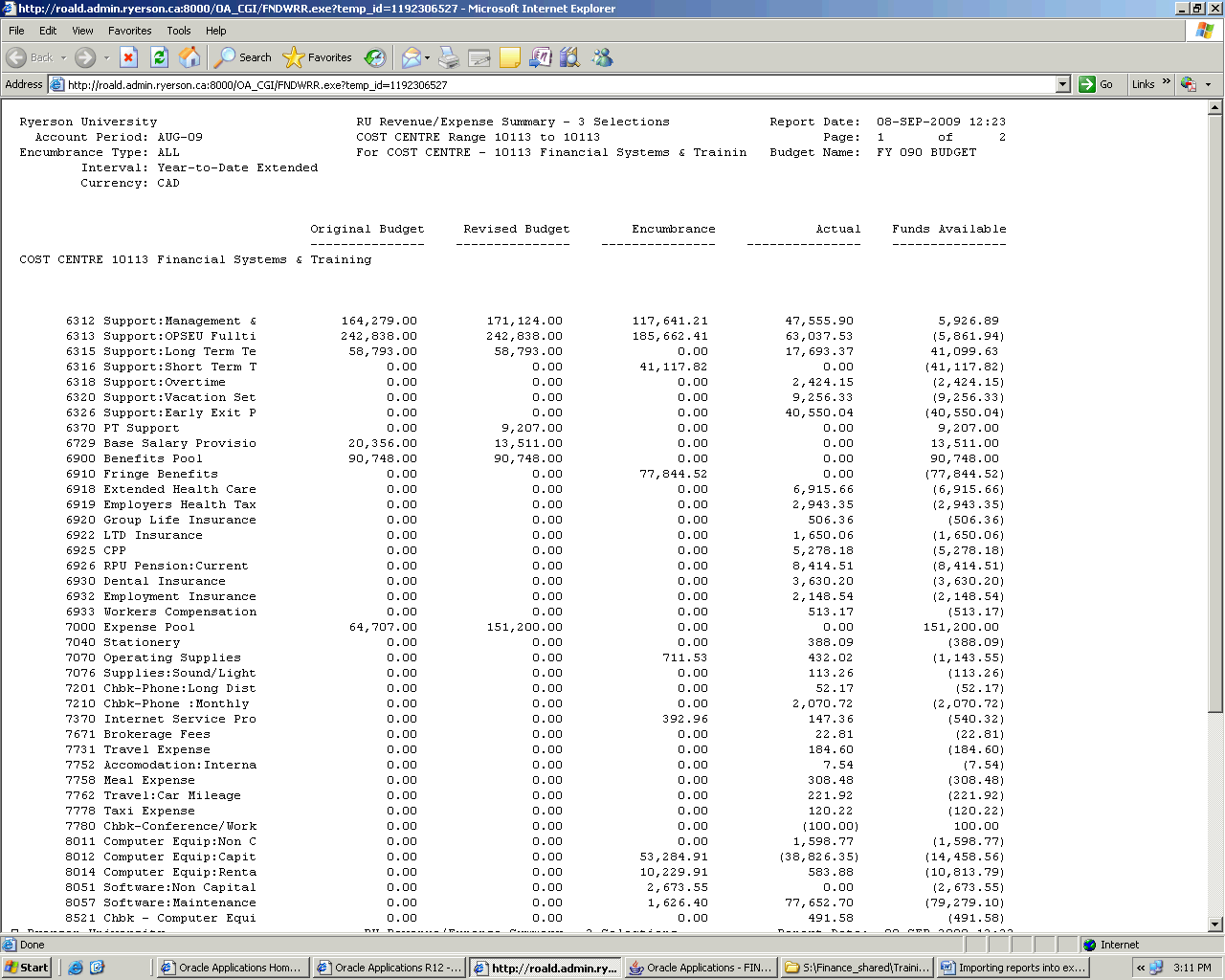Expand the address bar dropdown arrow
1225x980 pixels.
[x=1062, y=84]
